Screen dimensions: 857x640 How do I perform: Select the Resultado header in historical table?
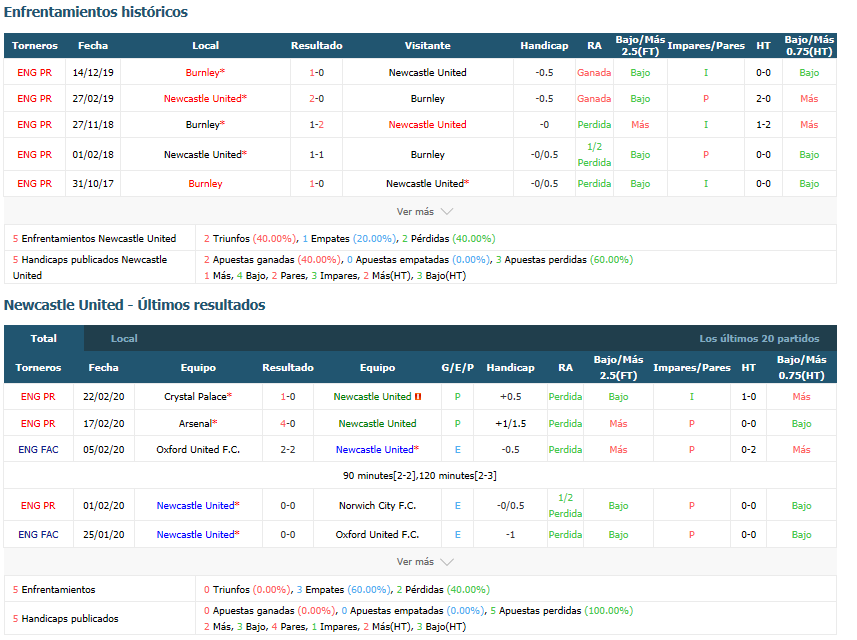coord(316,45)
